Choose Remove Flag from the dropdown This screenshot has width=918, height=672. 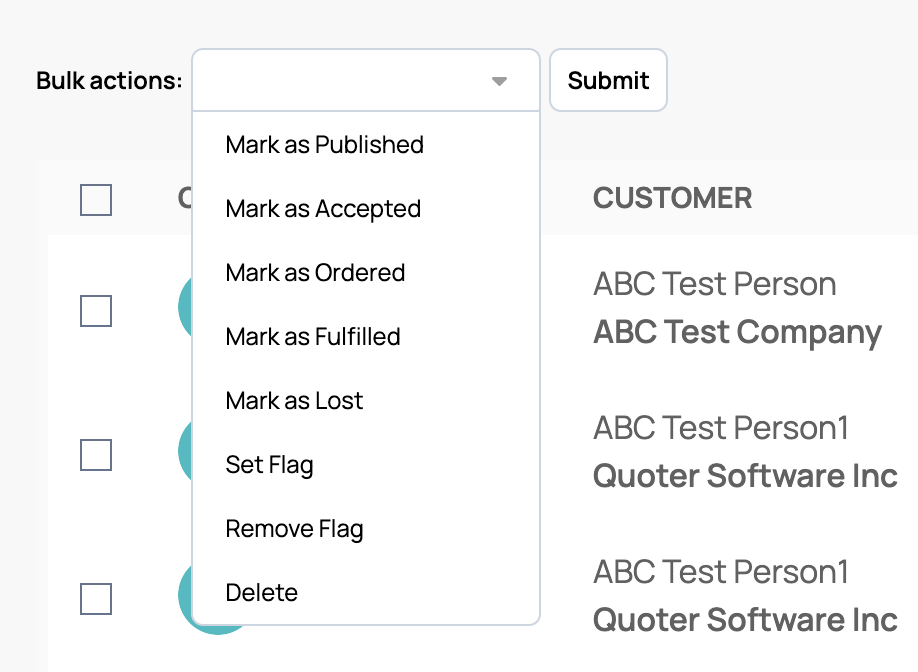click(x=294, y=529)
